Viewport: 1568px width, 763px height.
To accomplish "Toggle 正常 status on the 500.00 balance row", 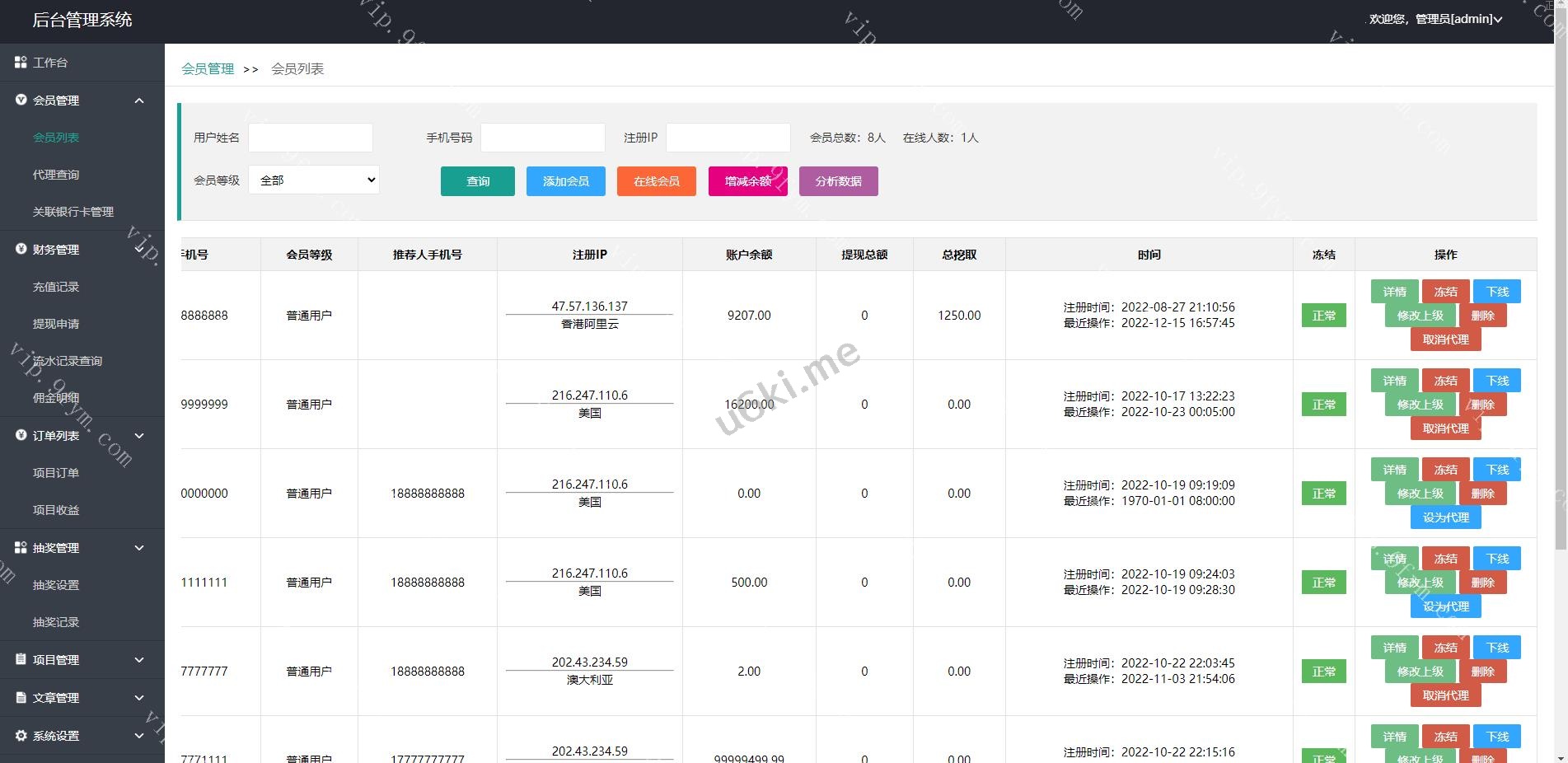I will [1323, 583].
